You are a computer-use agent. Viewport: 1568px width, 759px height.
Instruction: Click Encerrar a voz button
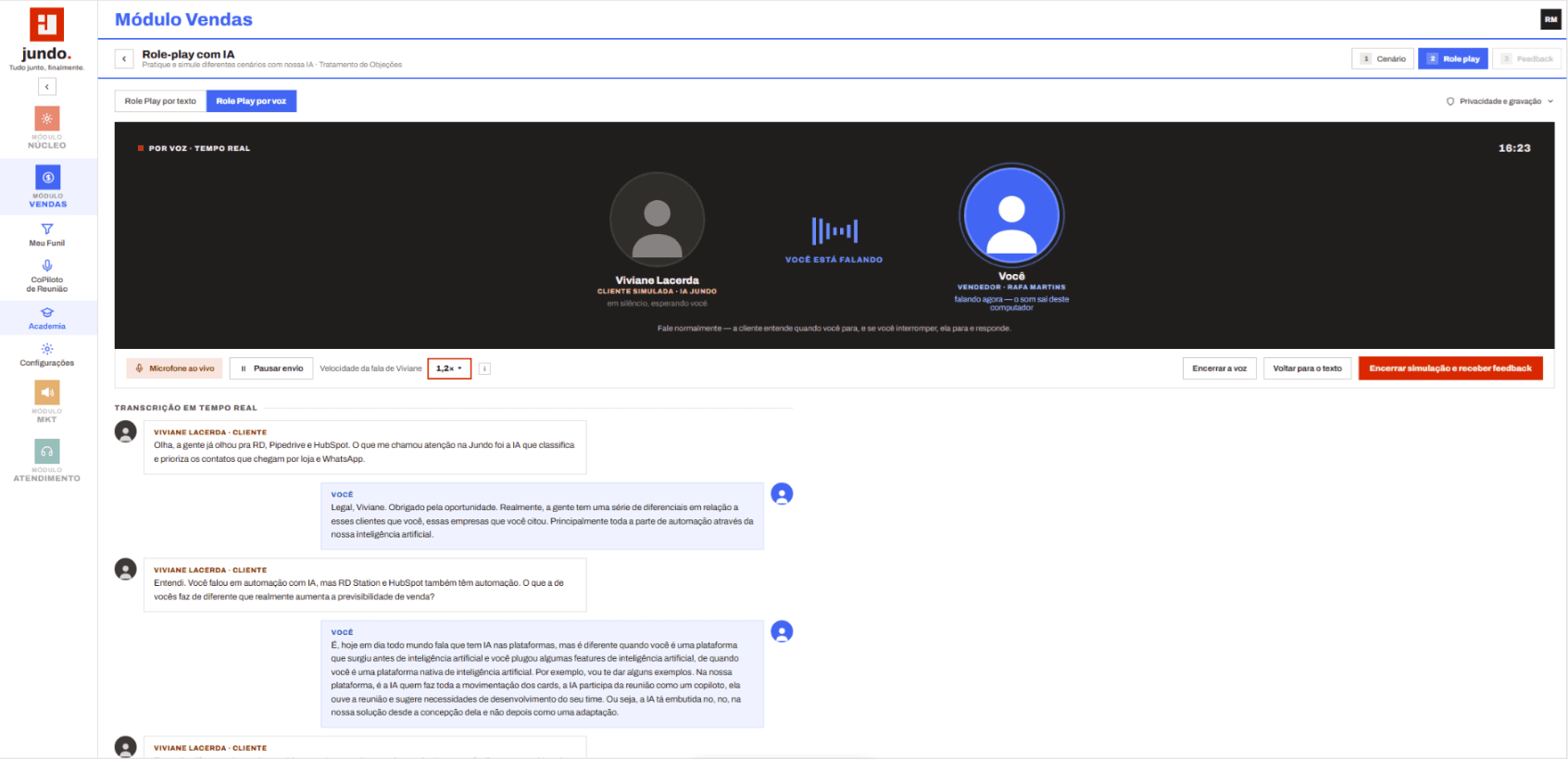[x=1219, y=368]
